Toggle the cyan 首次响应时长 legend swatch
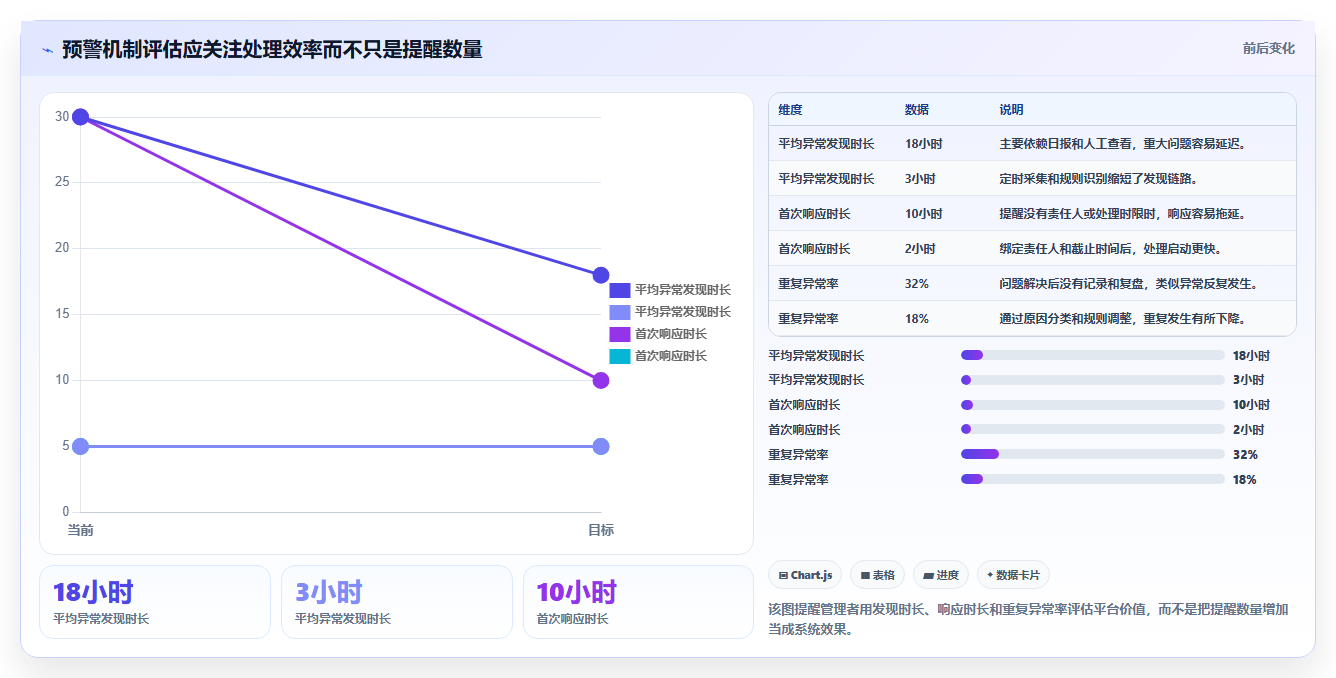1336x678 pixels. point(620,356)
